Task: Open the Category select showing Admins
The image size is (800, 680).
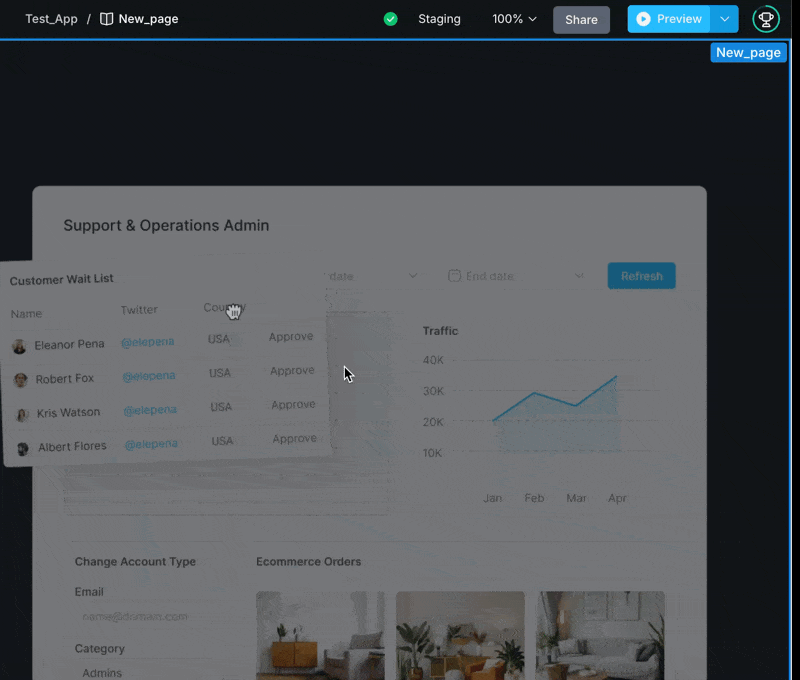Action: tap(150, 672)
